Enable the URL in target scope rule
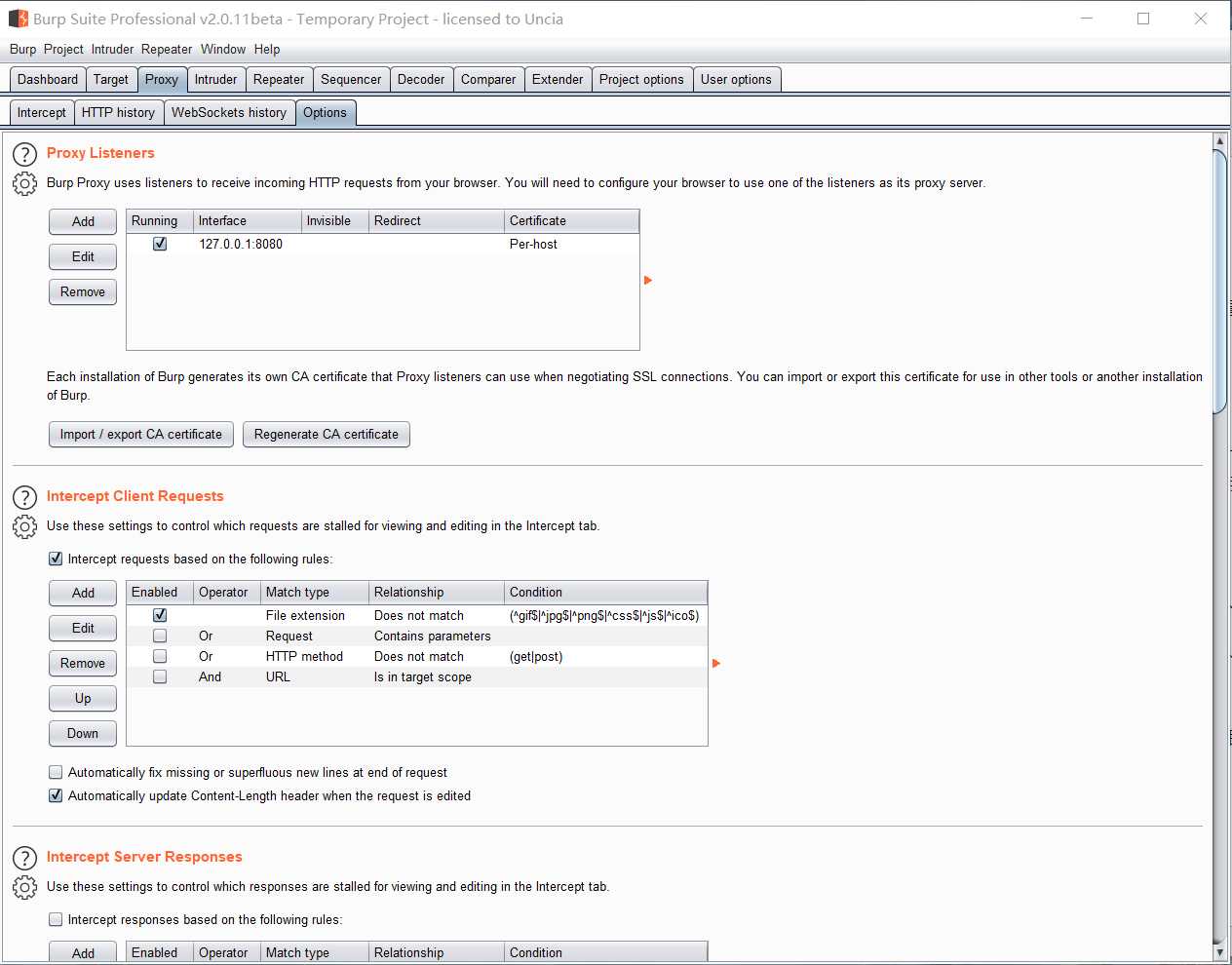The height and width of the screenshot is (965, 1232). click(x=160, y=676)
